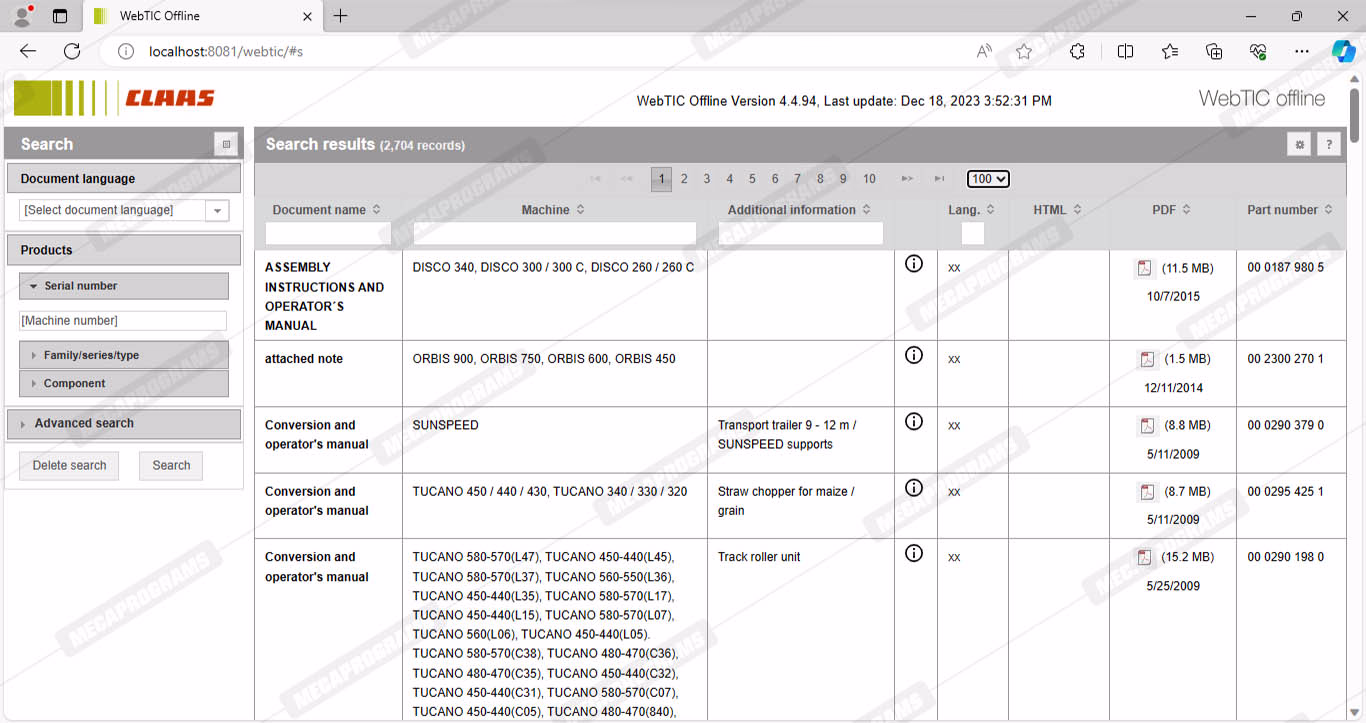Open PDF icon for DISCO 340 manual

(x=1143, y=268)
